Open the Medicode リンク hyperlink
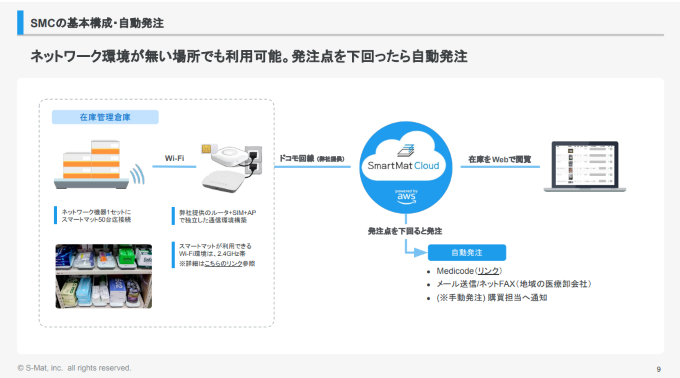This screenshot has width=680, height=378. pyautogui.click(x=488, y=271)
